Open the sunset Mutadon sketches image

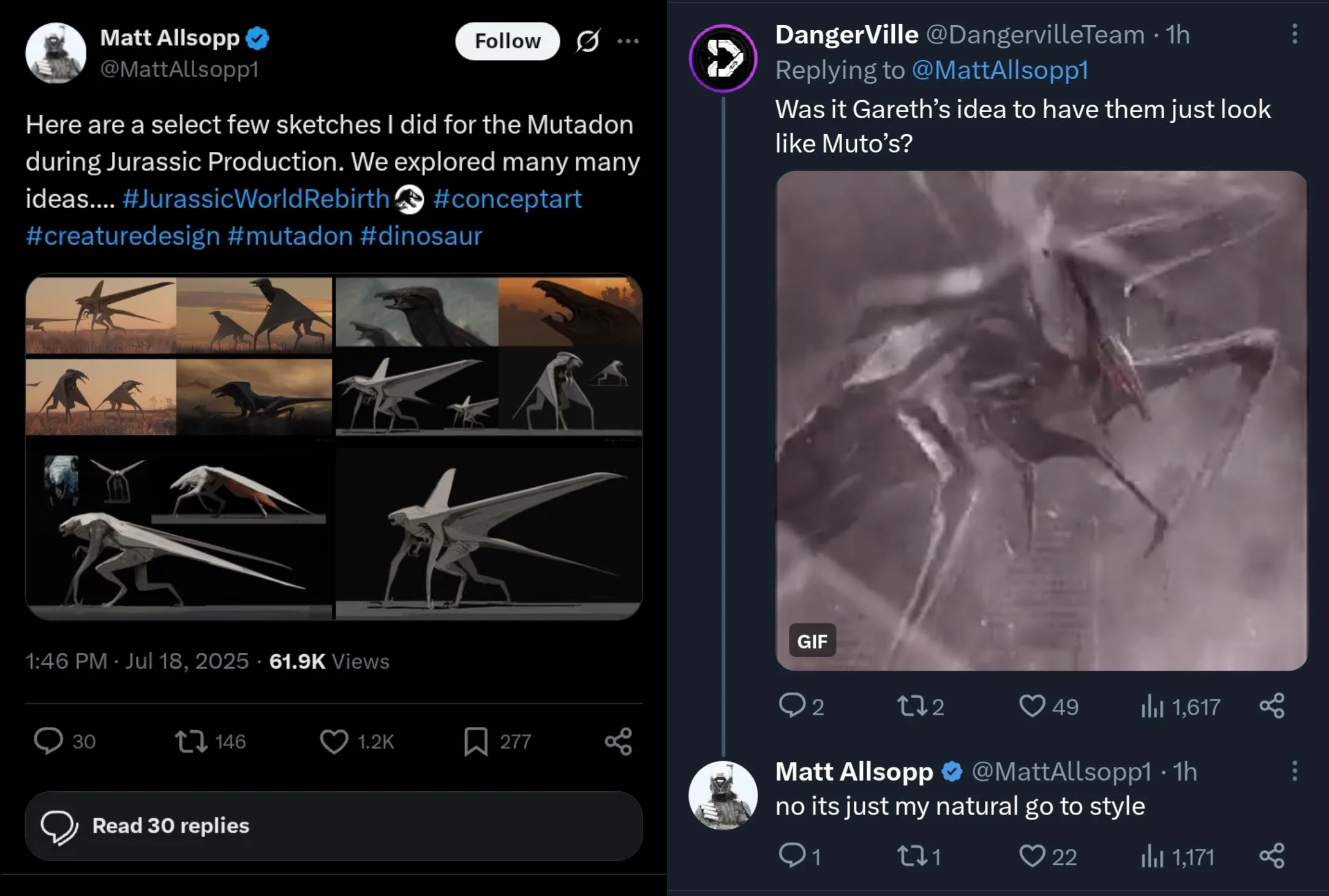click(x=179, y=356)
